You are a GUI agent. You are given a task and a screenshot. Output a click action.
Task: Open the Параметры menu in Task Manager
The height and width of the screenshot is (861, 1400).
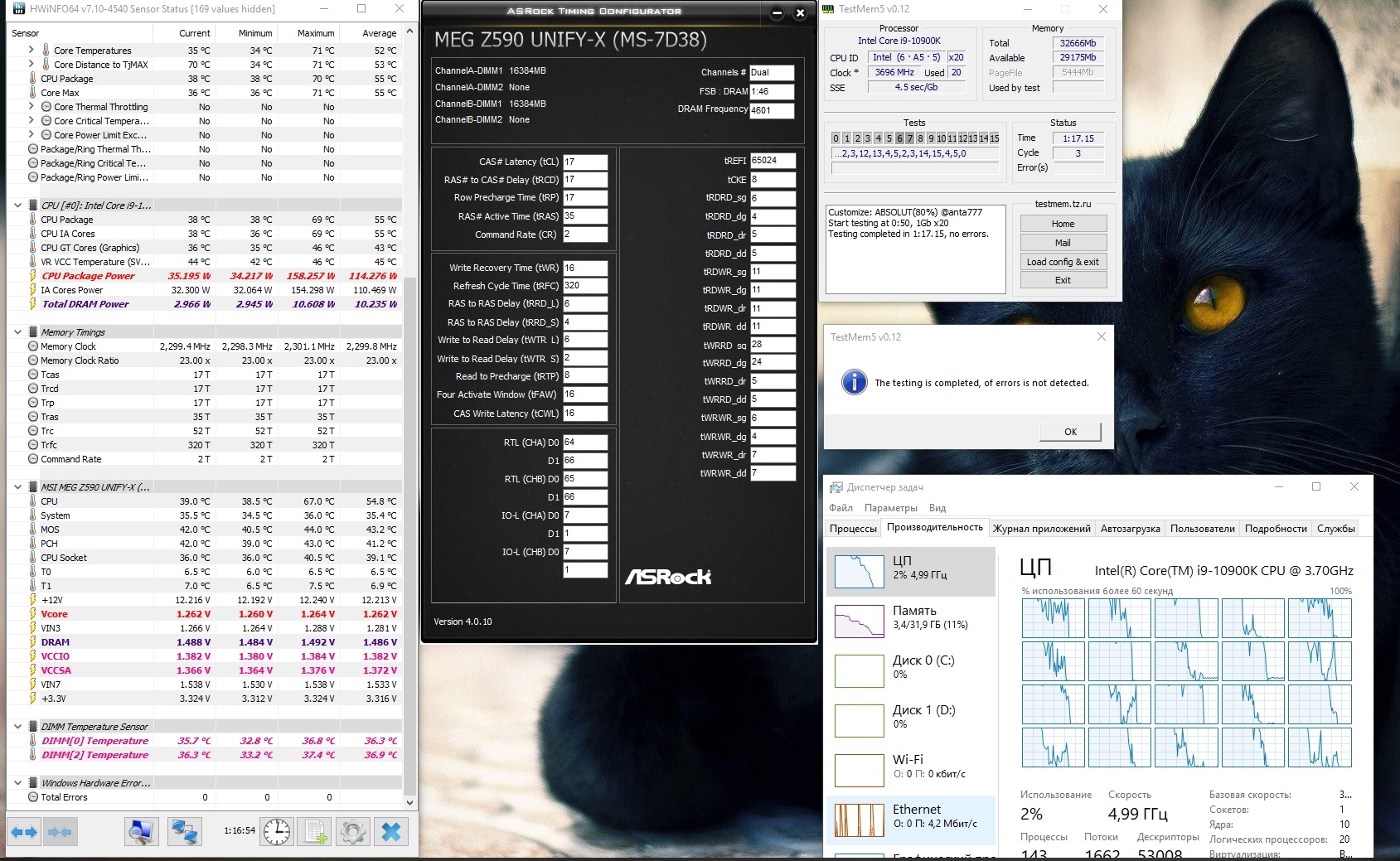tap(890, 508)
